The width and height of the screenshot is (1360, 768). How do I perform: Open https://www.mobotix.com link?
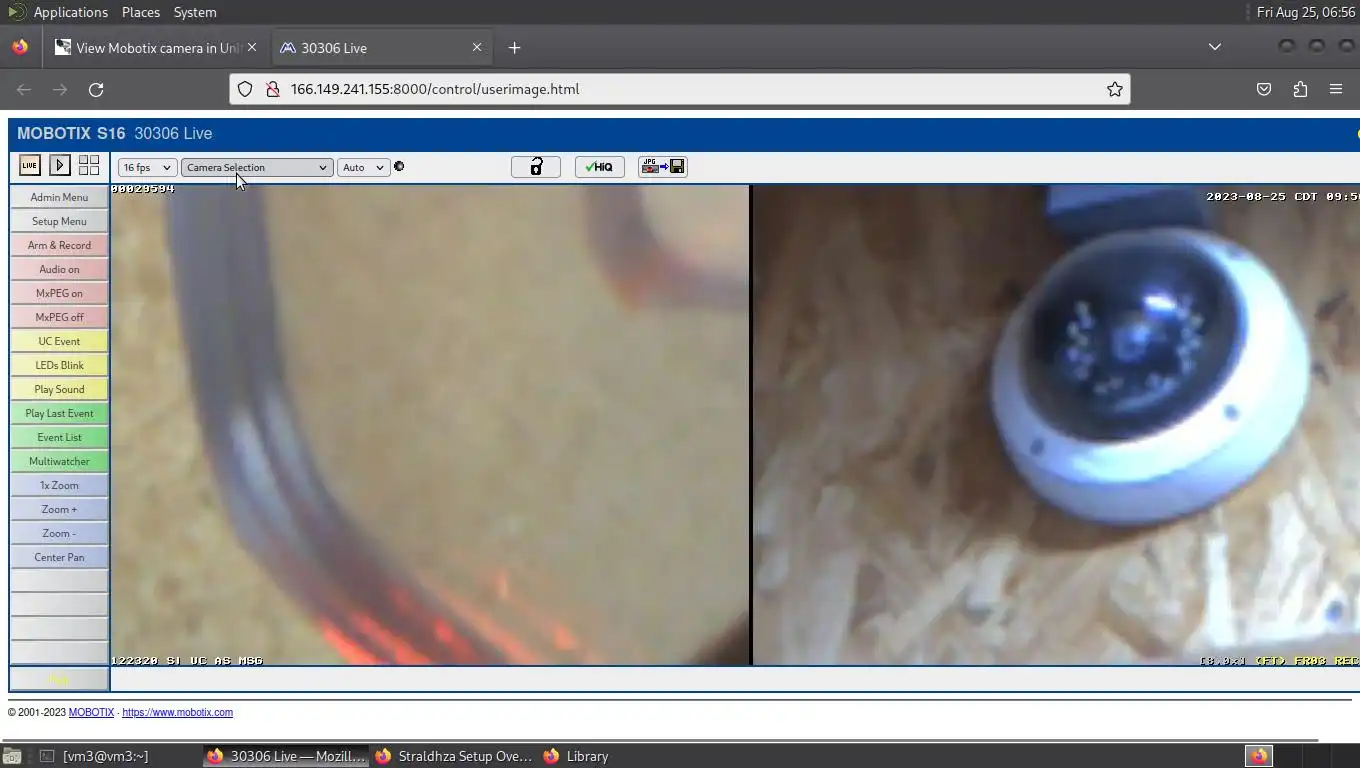[177, 712]
